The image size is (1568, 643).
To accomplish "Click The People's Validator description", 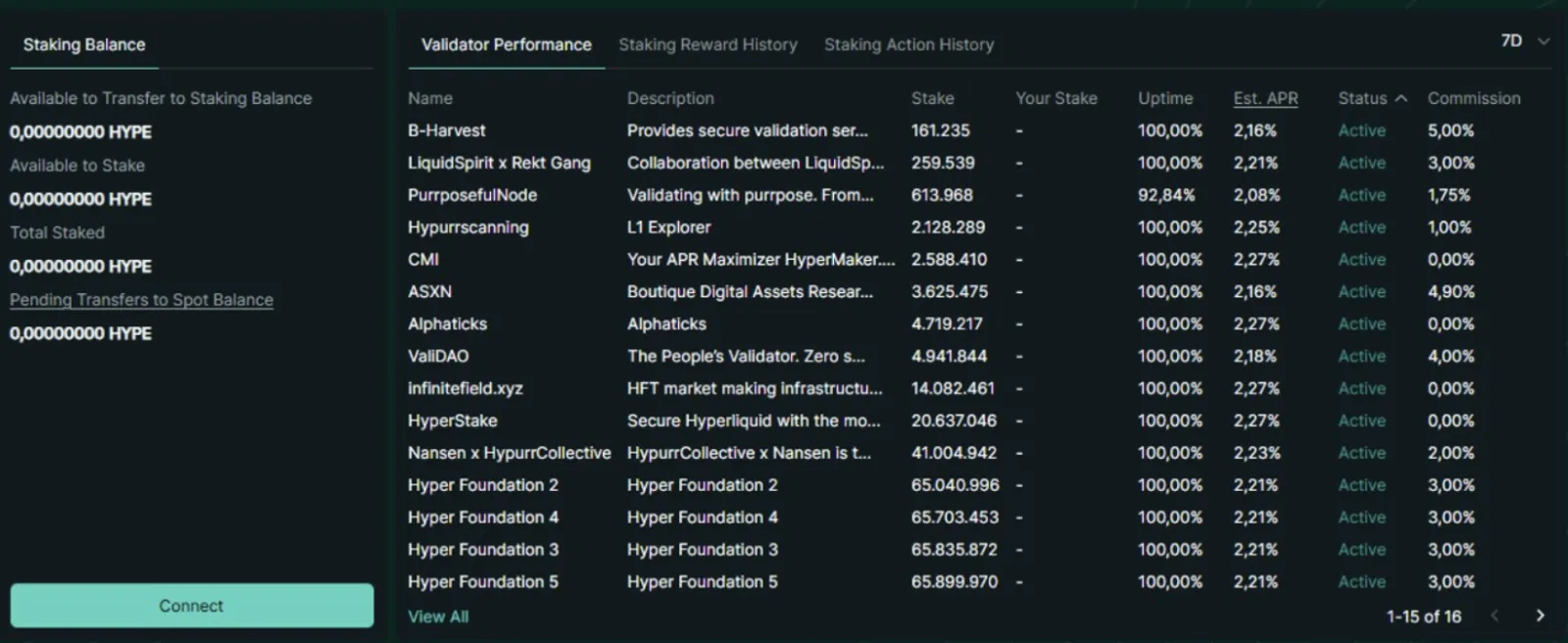I will (746, 357).
